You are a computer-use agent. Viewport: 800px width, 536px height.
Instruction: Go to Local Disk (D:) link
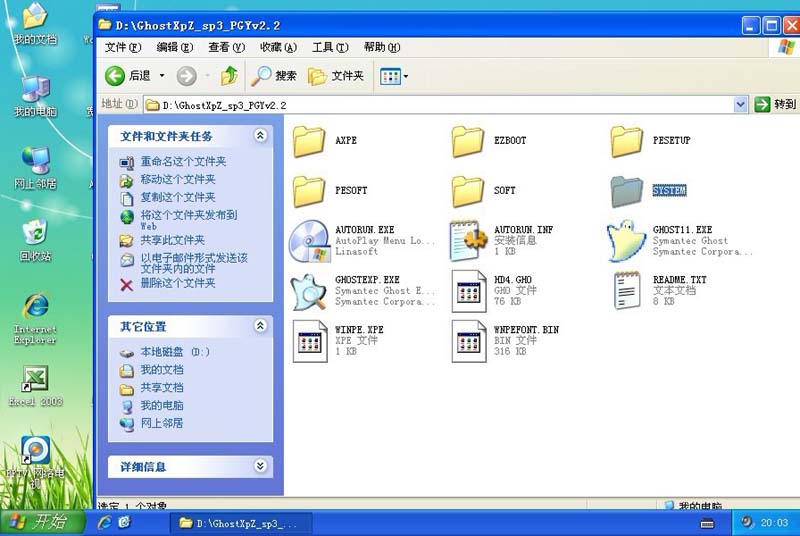click(175, 352)
